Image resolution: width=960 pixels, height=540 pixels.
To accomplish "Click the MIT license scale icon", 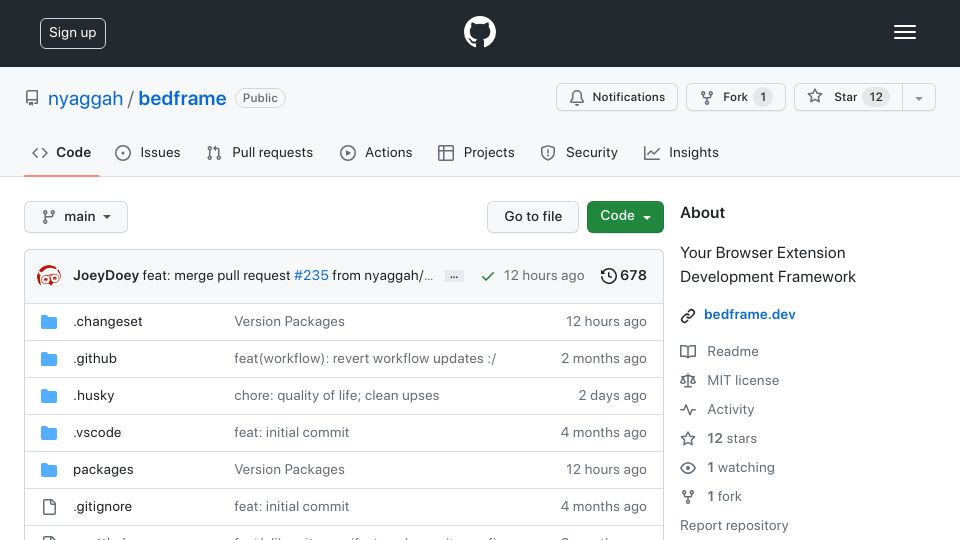I will (688, 381).
